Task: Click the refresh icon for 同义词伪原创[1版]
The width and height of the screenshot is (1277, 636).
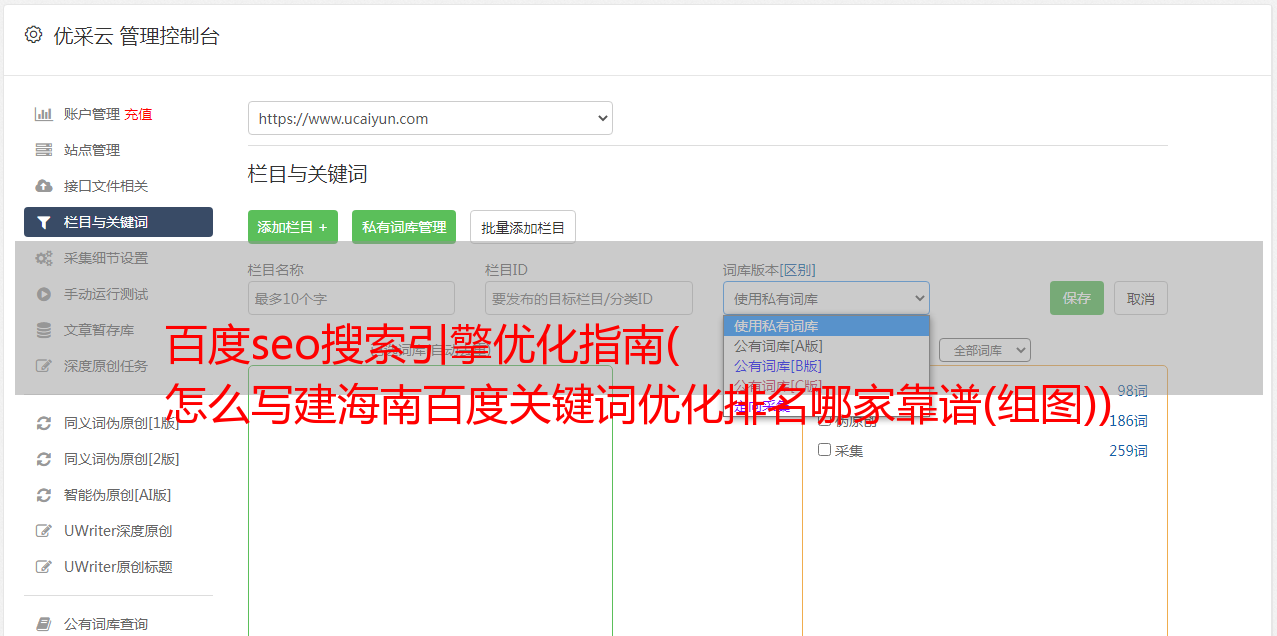Action: [44, 423]
